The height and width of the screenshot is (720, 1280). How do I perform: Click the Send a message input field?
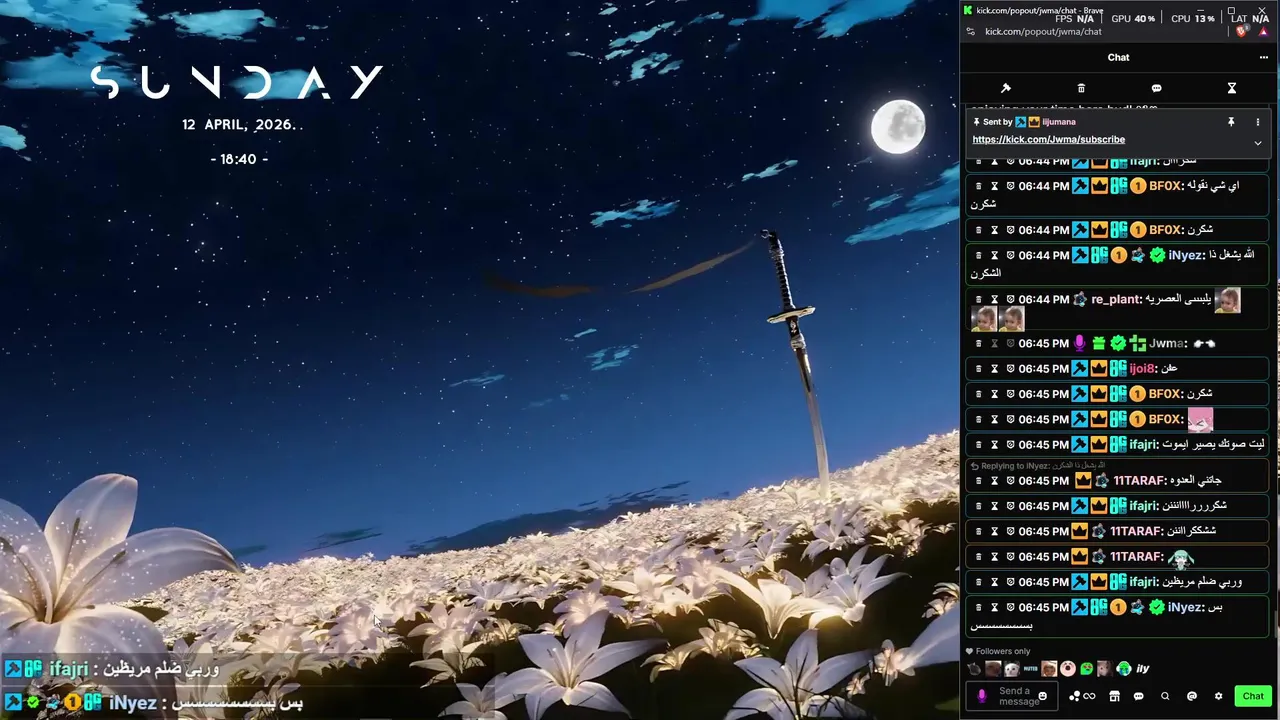click(1013, 695)
